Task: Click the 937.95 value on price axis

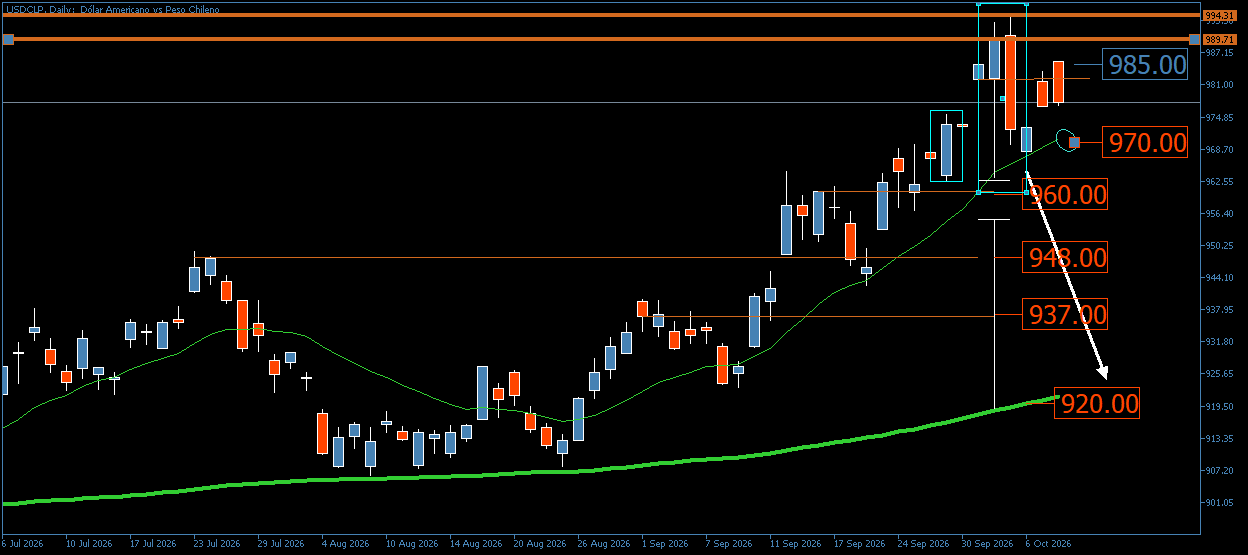Action: (1217, 310)
